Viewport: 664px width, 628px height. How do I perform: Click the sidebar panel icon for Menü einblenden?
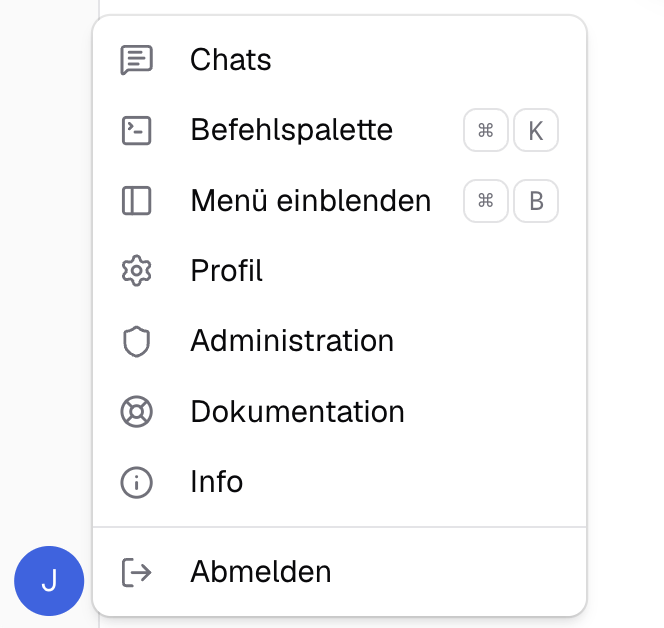tap(136, 201)
